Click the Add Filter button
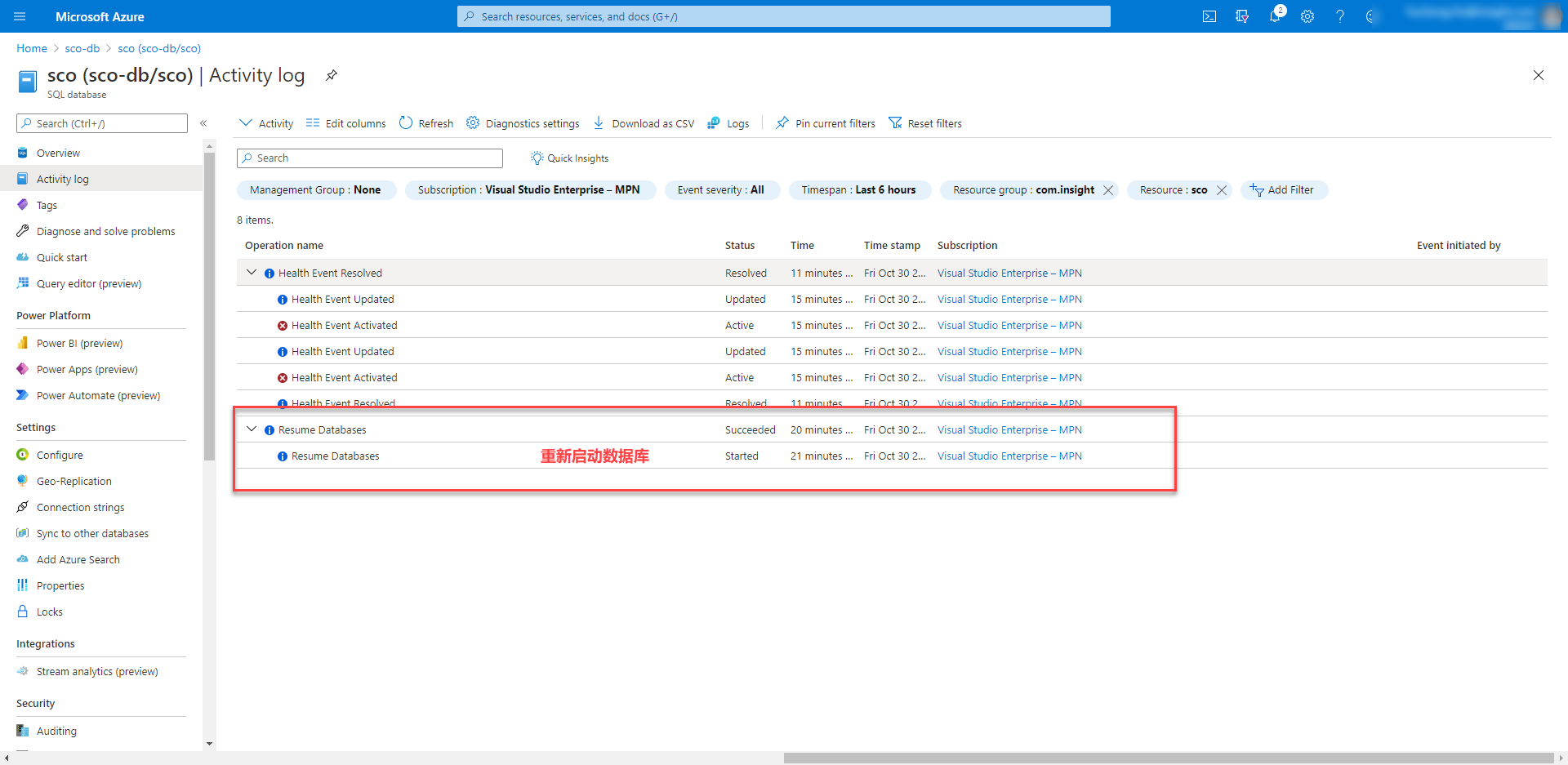Viewport: 1568px width, 765px height. 1283,190
